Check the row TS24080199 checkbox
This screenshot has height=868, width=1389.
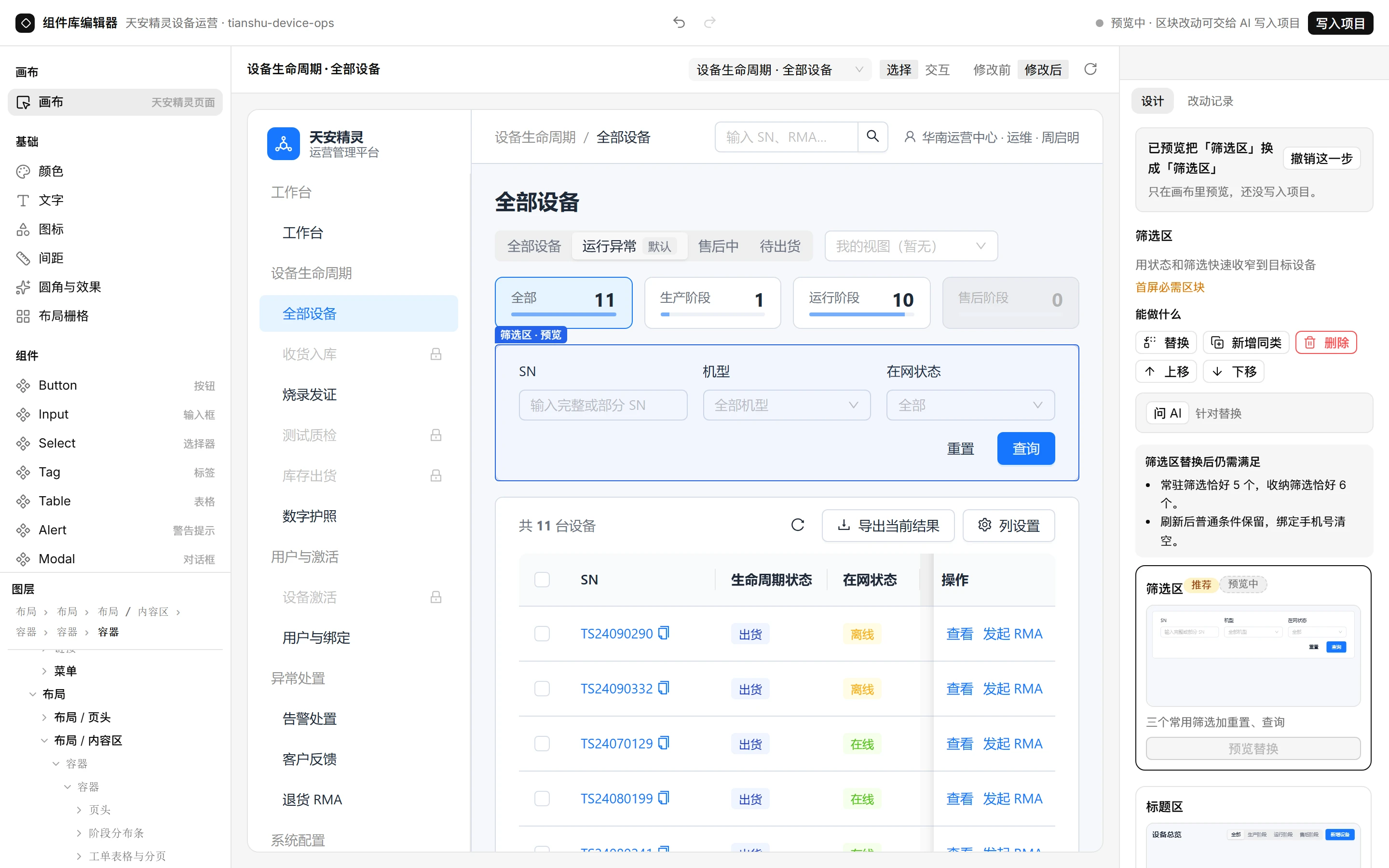[542, 799]
